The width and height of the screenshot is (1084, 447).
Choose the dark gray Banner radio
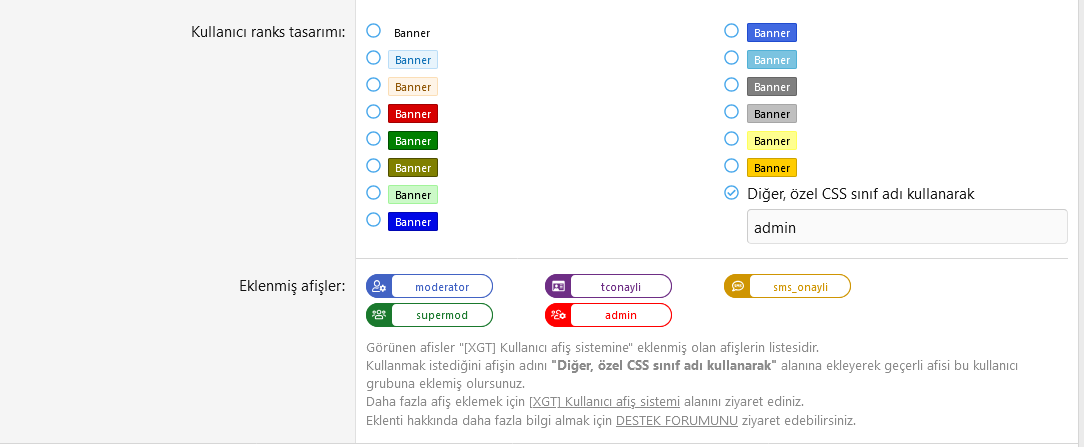[x=731, y=85]
